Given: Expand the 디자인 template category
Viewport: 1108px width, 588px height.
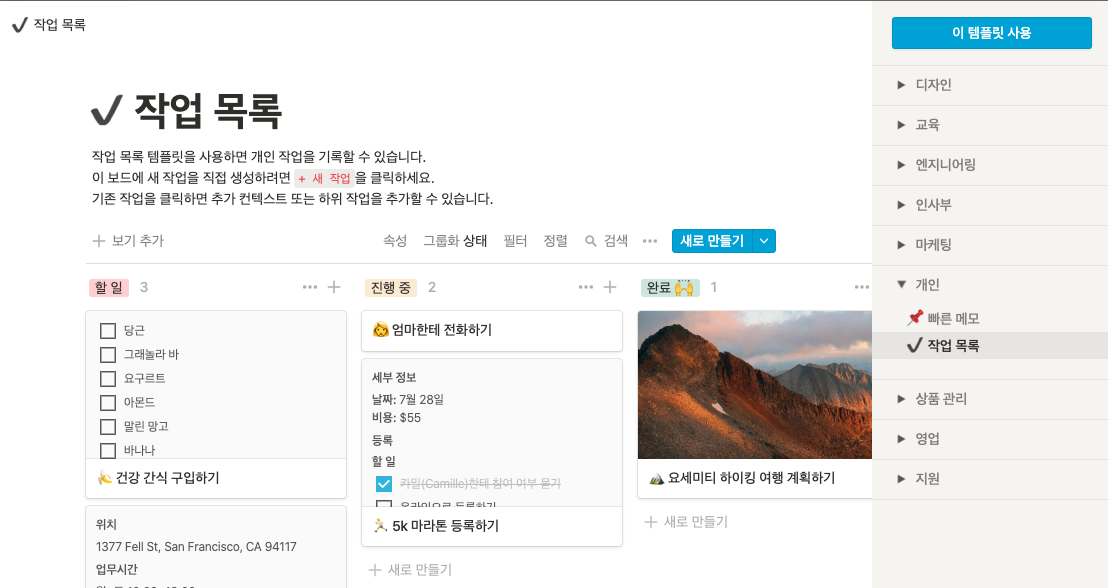Looking at the screenshot, I should pyautogui.click(x=901, y=85).
